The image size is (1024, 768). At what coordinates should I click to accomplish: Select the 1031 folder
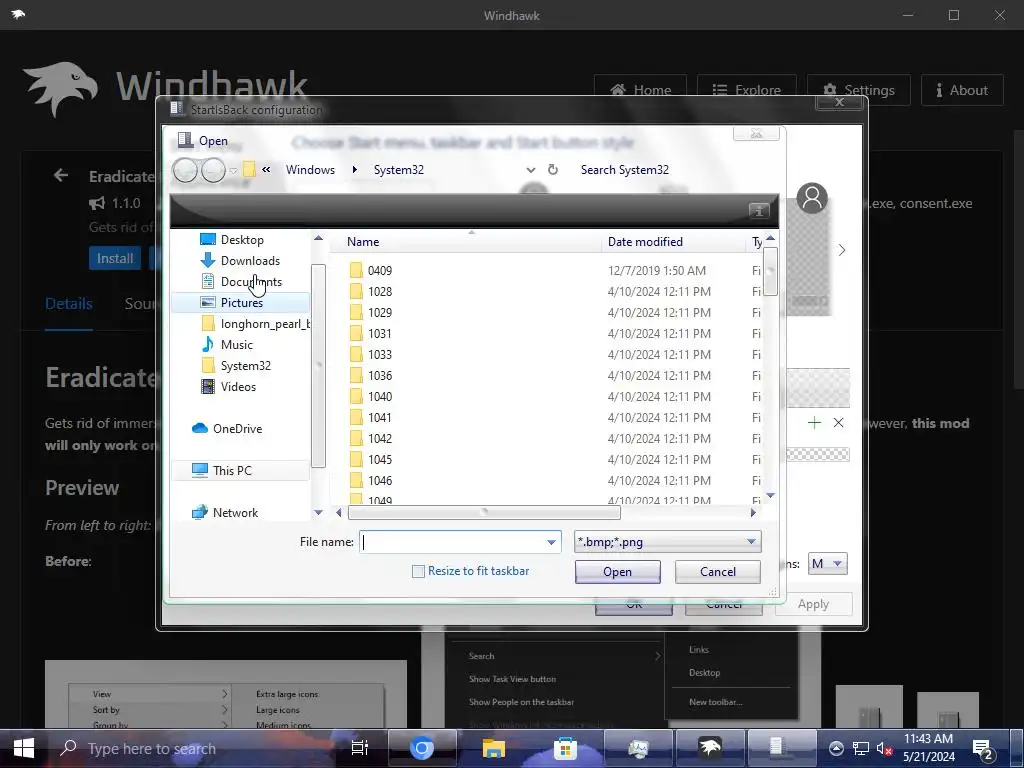click(379, 333)
